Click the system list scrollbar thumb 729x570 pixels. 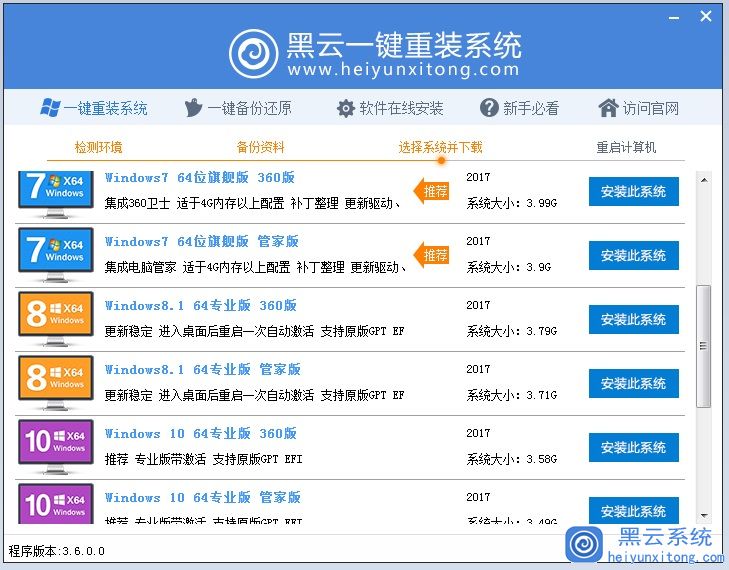point(704,346)
